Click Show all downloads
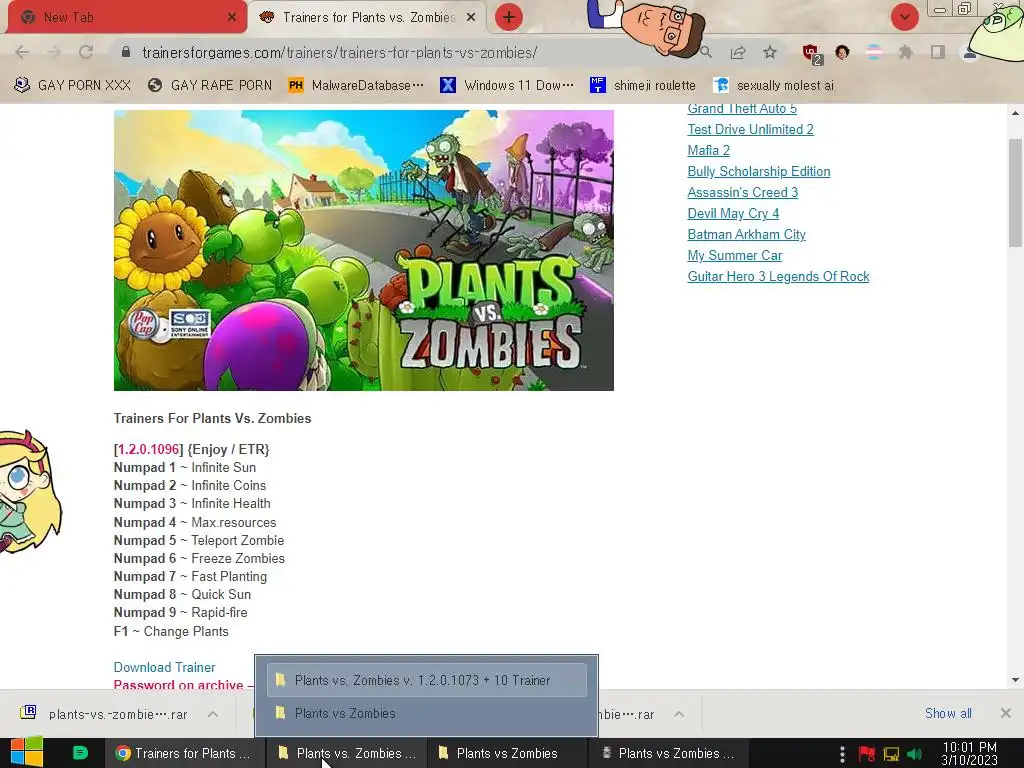Image resolution: width=1024 pixels, height=768 pixels. point(948,713)
